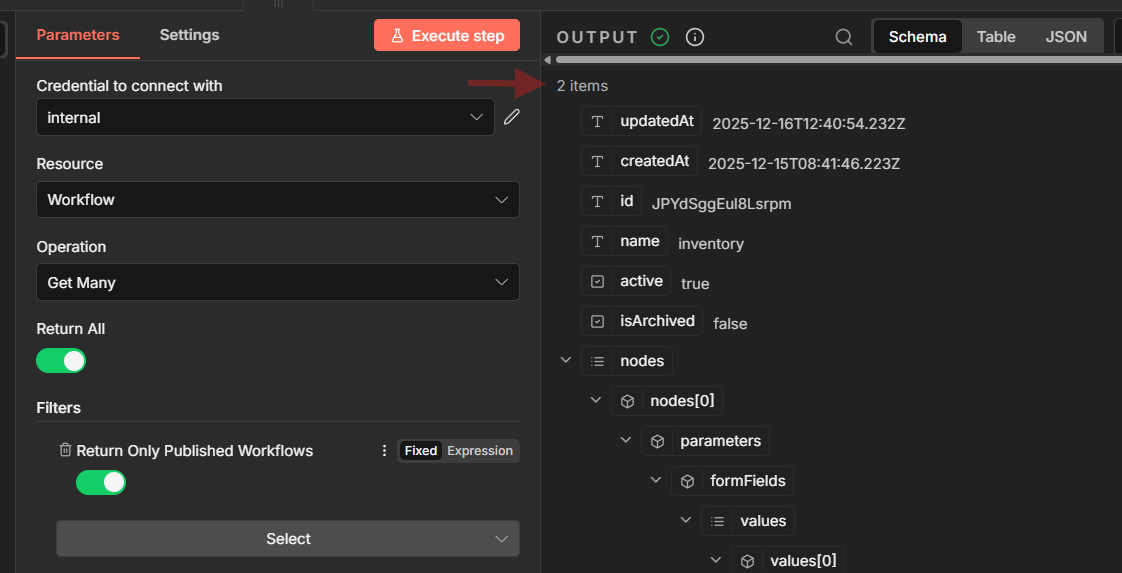This screenshot has width=1122, height=573.
Task: Click the object cube icon beside formFields
Action: (x=688, y=481)
